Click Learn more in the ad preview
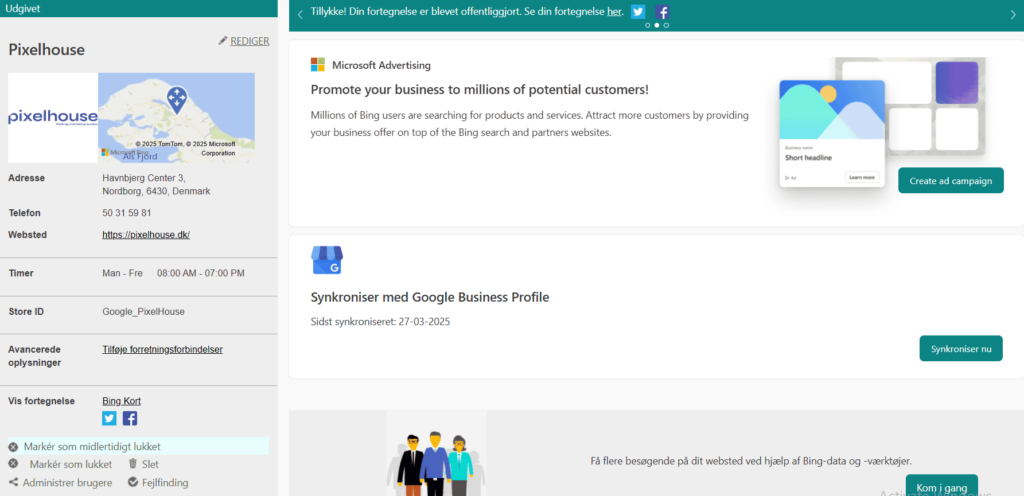1024x496 pixels. [862, 177]
